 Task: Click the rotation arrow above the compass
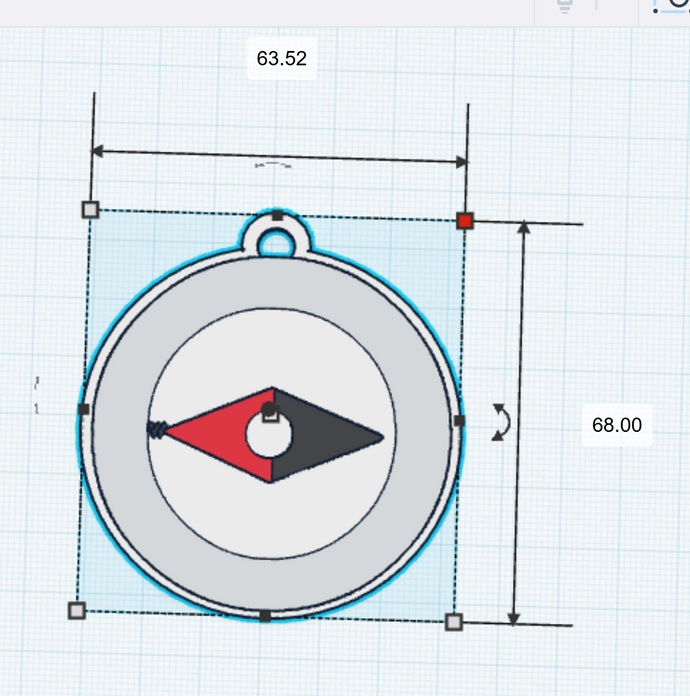(274, 162)
